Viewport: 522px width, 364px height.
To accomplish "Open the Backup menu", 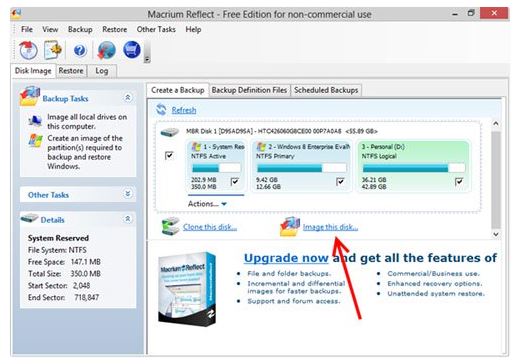I will [80, 29].
